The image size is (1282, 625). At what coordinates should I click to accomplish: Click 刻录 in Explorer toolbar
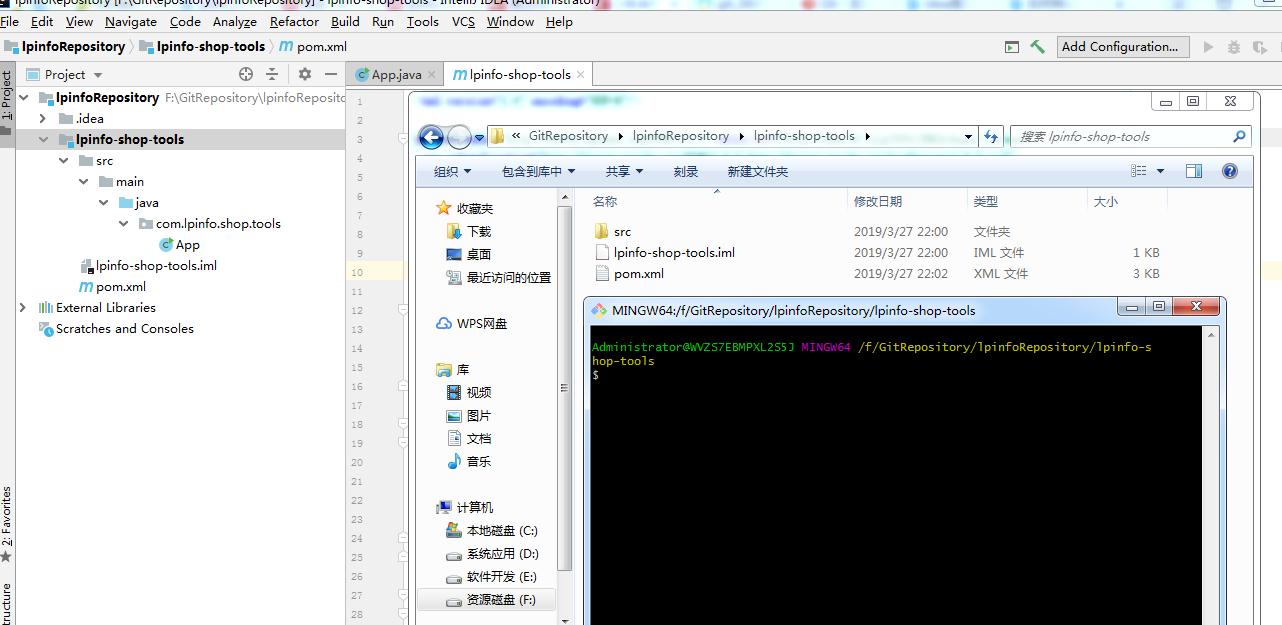686,171
